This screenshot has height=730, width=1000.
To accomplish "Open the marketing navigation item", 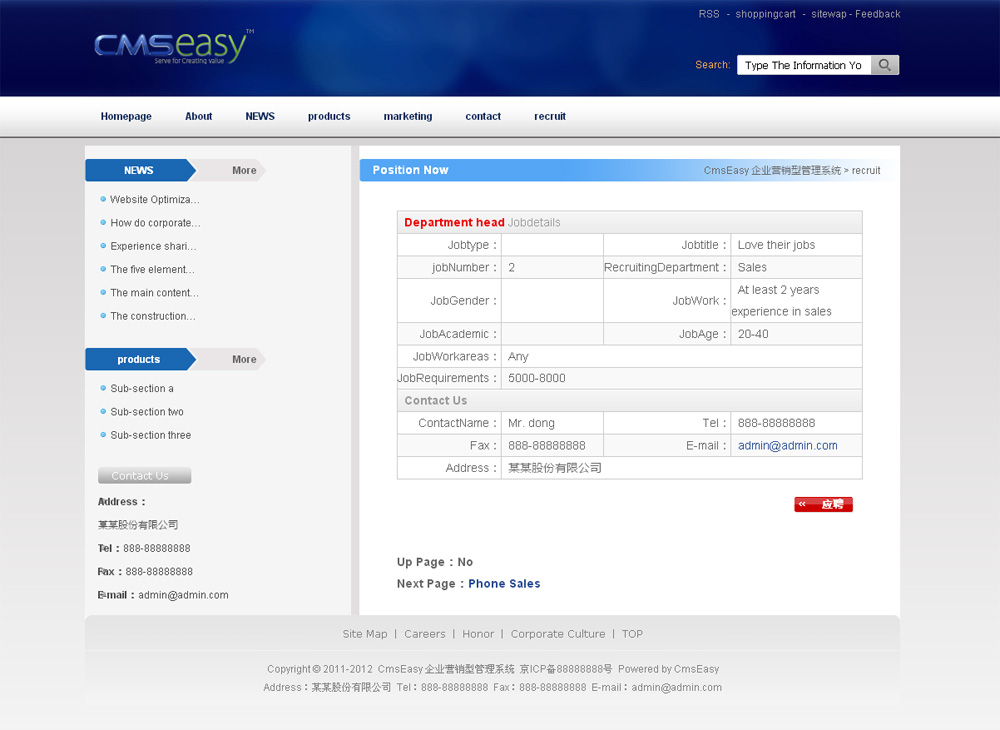I will point(408,117).
